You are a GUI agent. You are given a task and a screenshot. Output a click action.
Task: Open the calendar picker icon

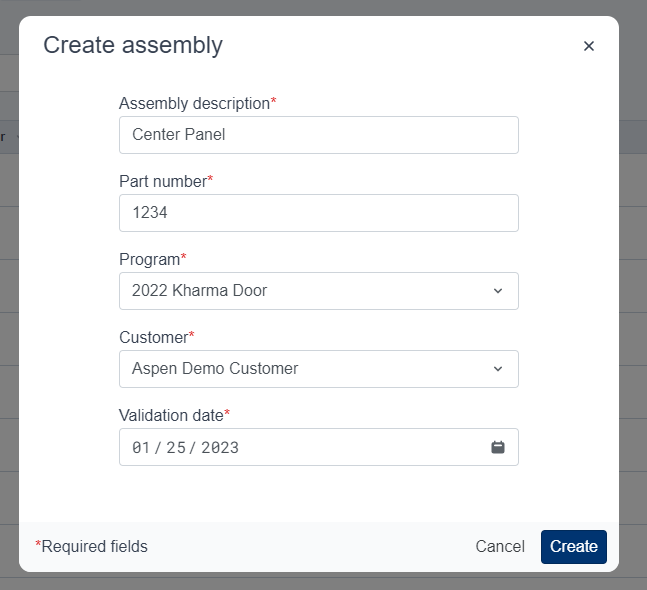point(498,447)
